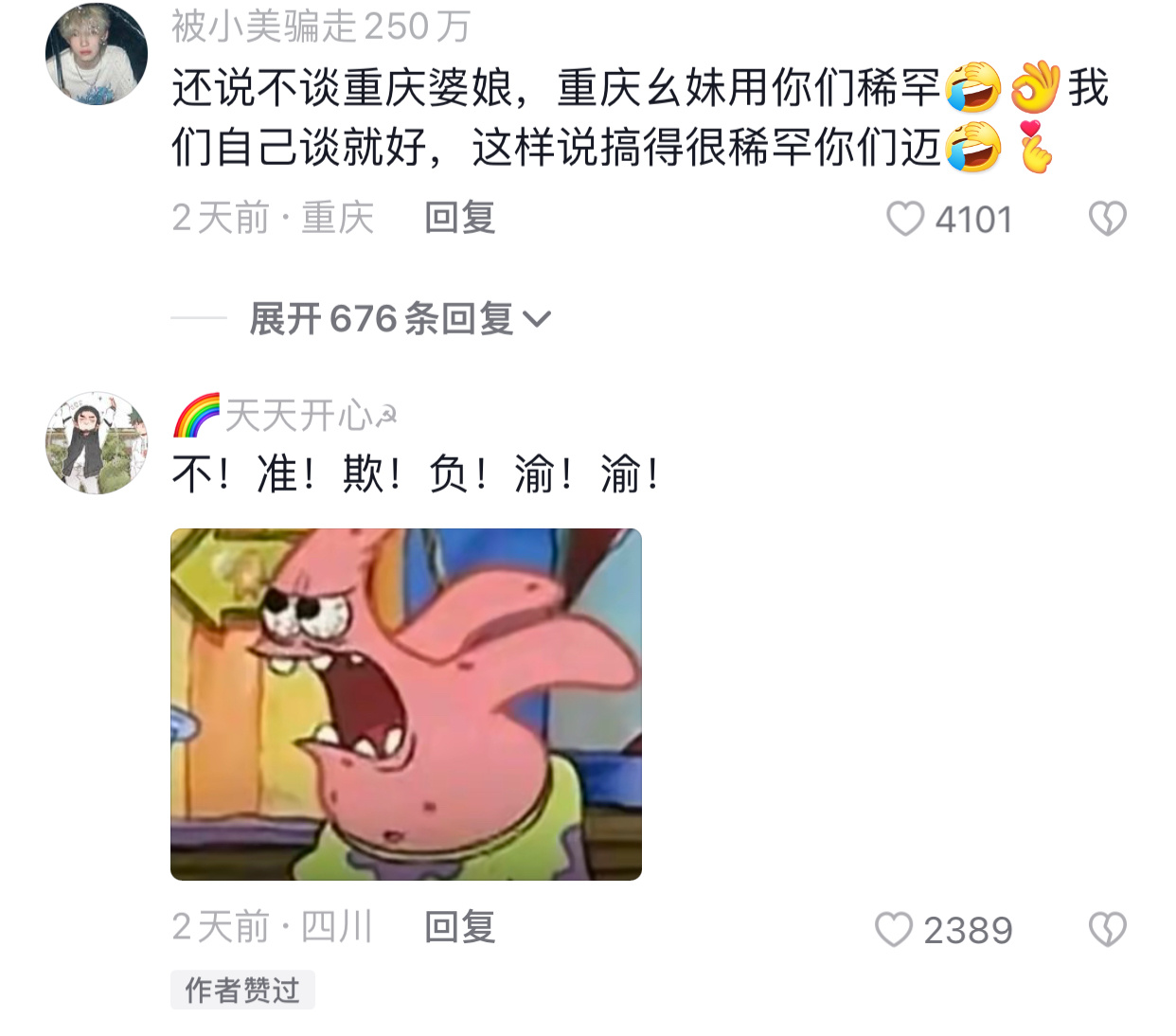Open avatar of 天天开心 user
The image size is (1176, 1036).
click(97, 442)
